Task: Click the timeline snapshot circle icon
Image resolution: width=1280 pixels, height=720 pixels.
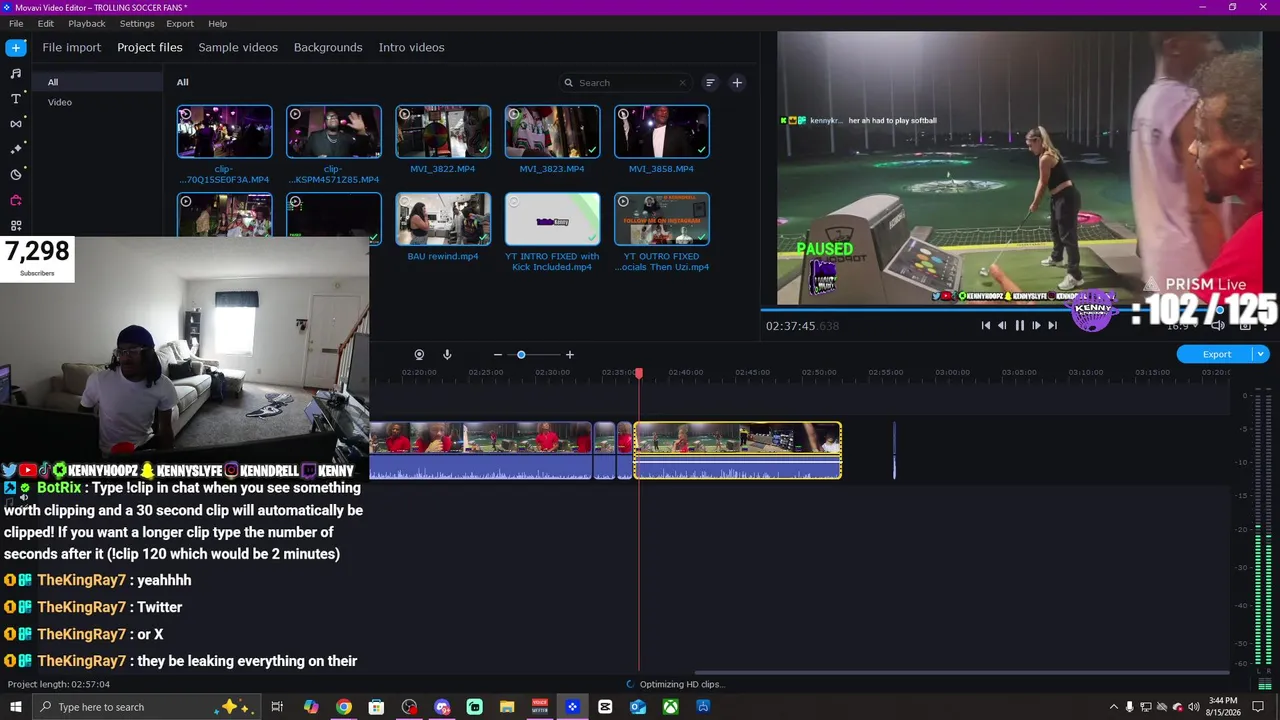Action: tap(419, 355)
